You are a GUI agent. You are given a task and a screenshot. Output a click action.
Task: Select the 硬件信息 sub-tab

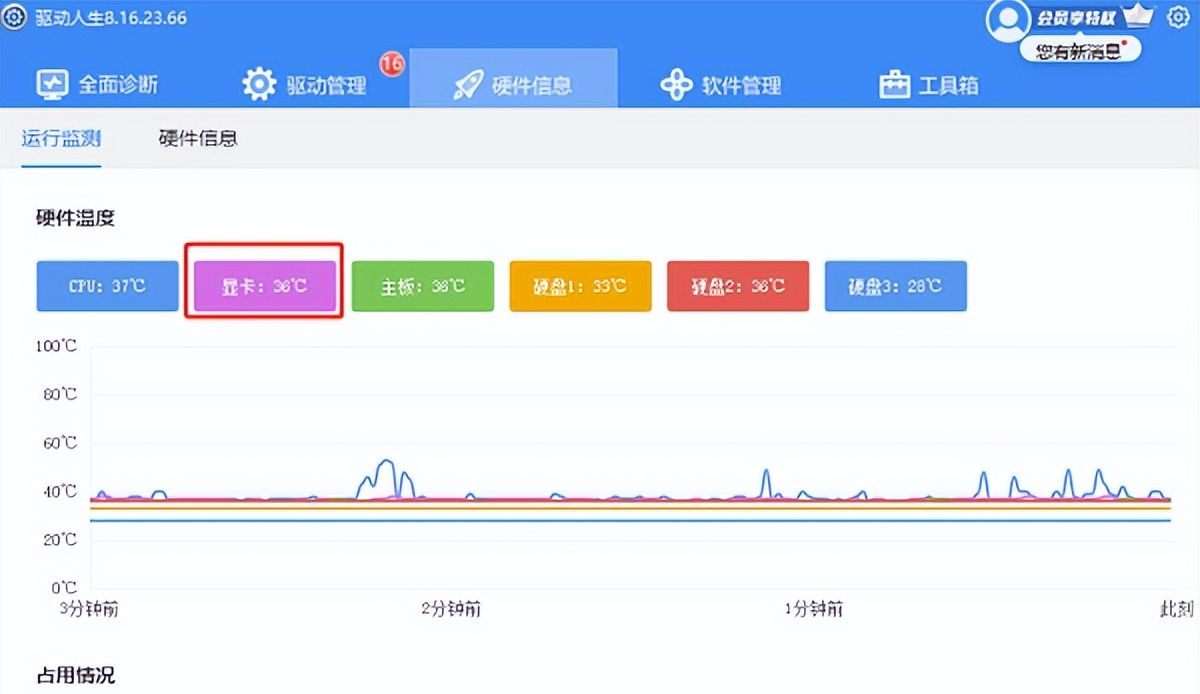click(198, 138)
